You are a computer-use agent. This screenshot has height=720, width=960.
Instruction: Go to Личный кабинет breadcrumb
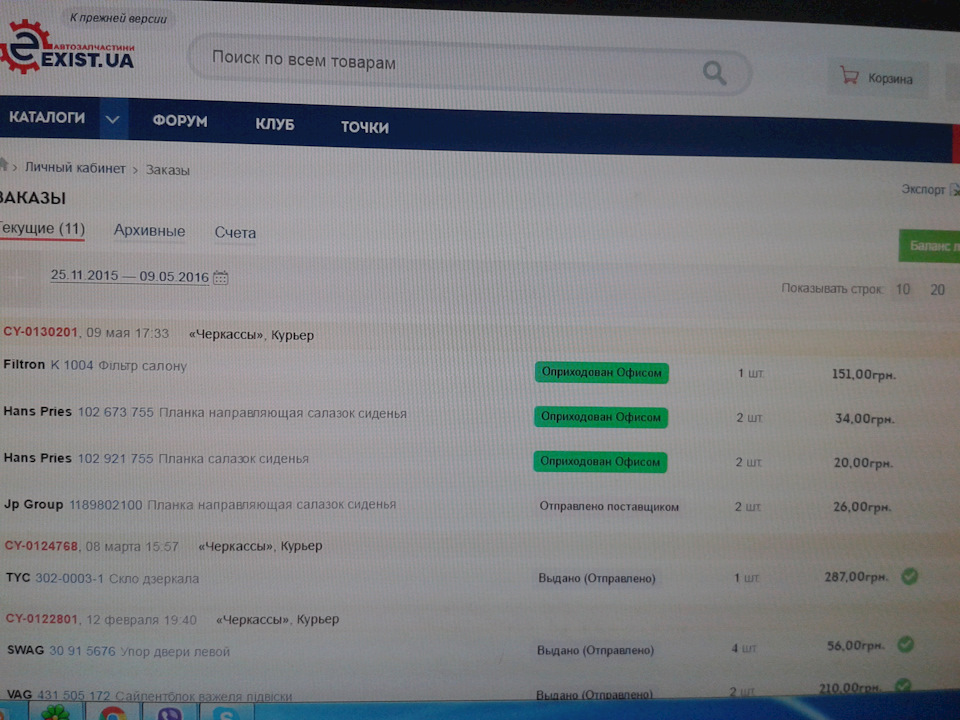coord(75,168)
